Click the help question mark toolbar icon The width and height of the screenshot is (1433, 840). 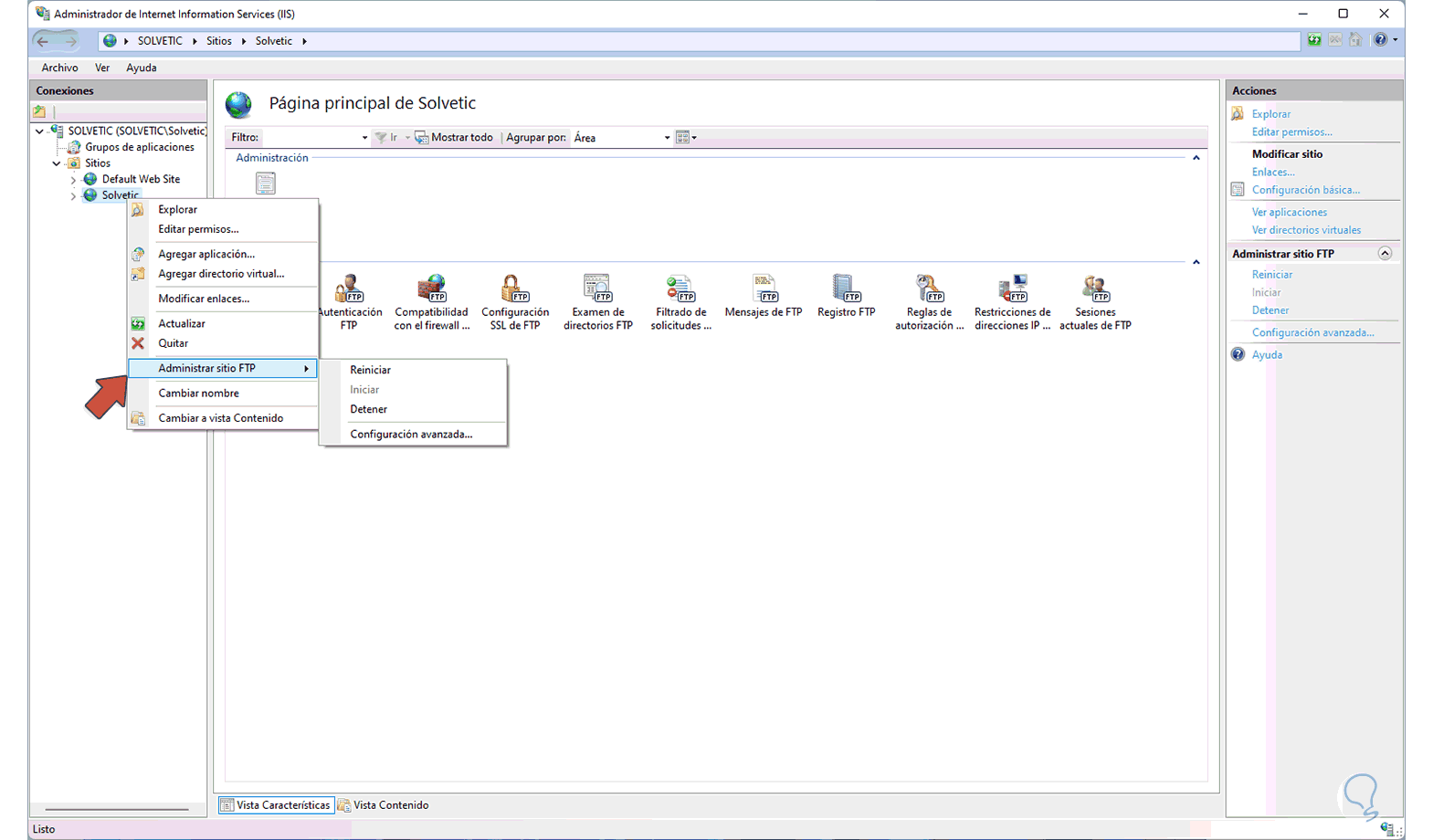[x=1381, y=40]
